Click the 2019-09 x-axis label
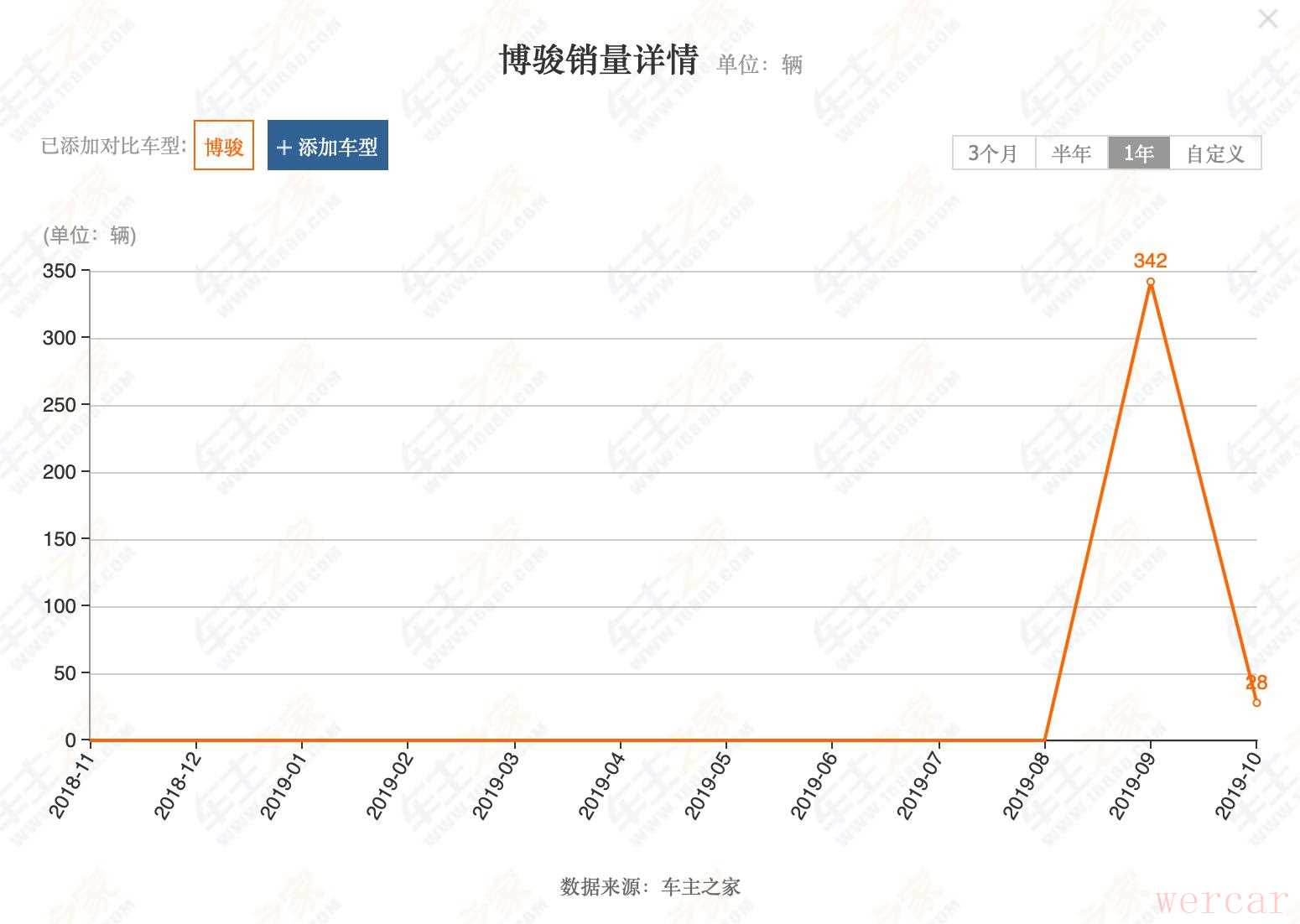This screenshot has width=1300, height=924. (x=1133, y=785)
